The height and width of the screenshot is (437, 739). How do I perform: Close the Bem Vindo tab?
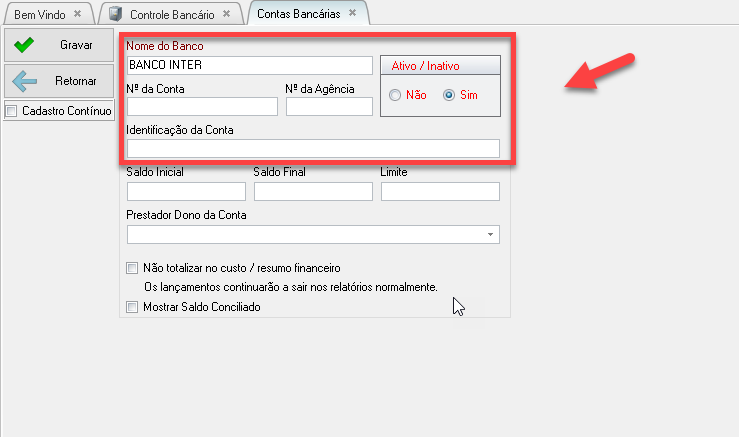click(78, 14)
